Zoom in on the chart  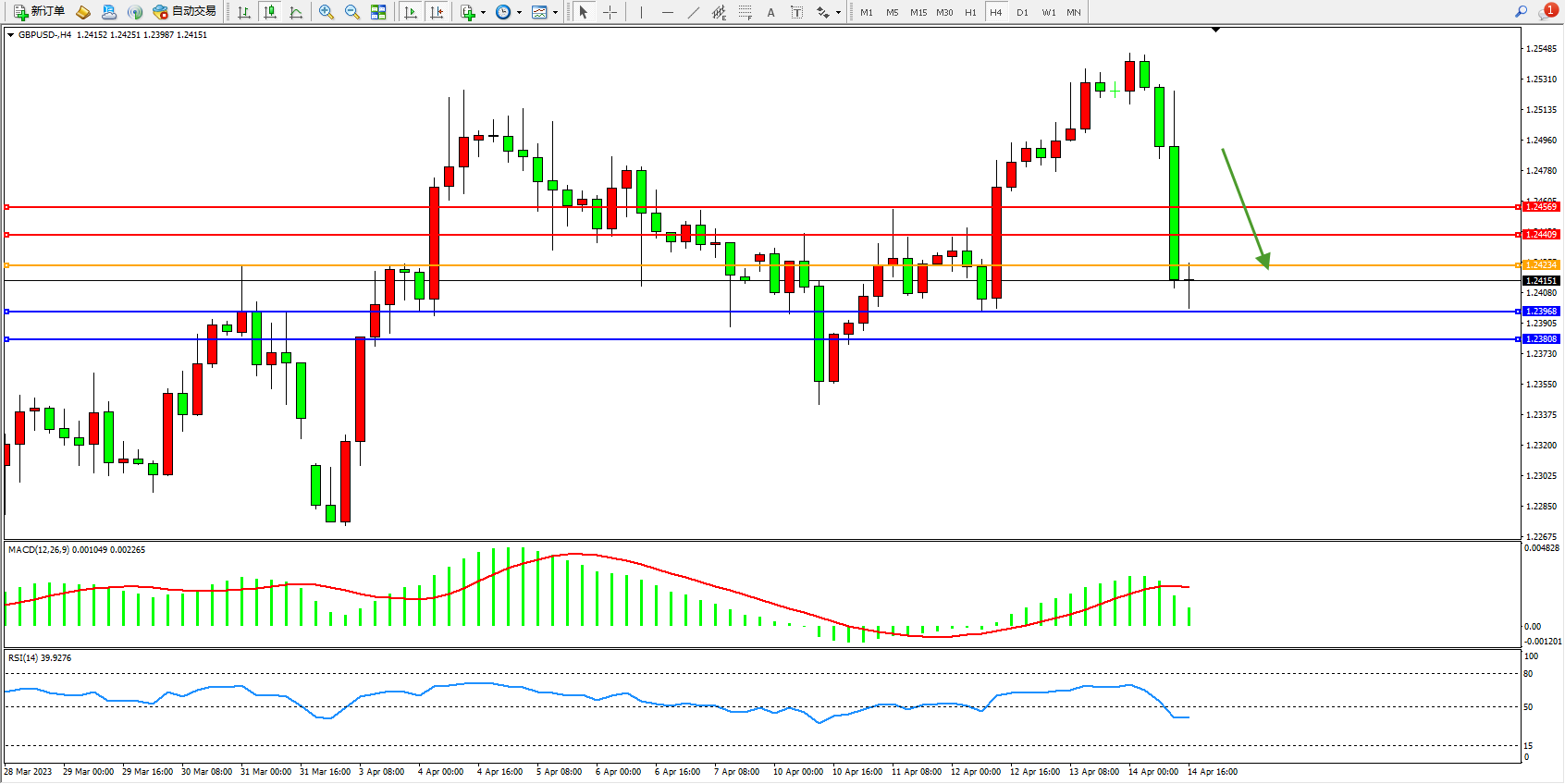click(327, 12)
